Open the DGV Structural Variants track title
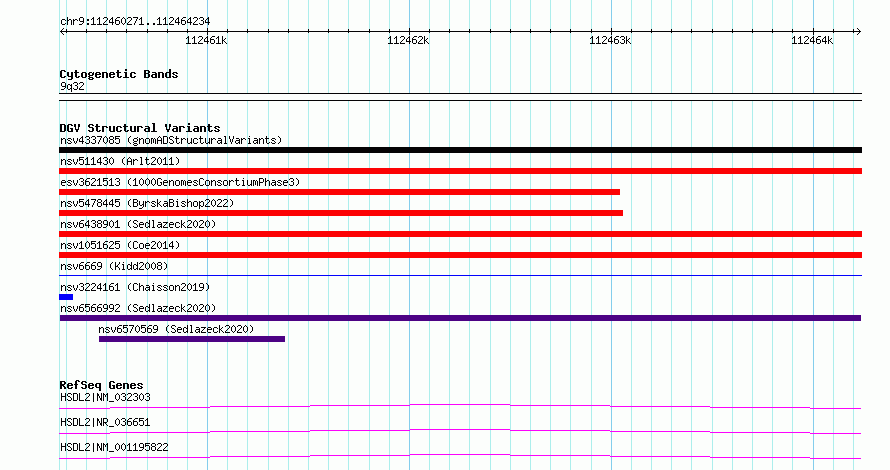The height and width of the screenshot is (470, 890). 140,128
